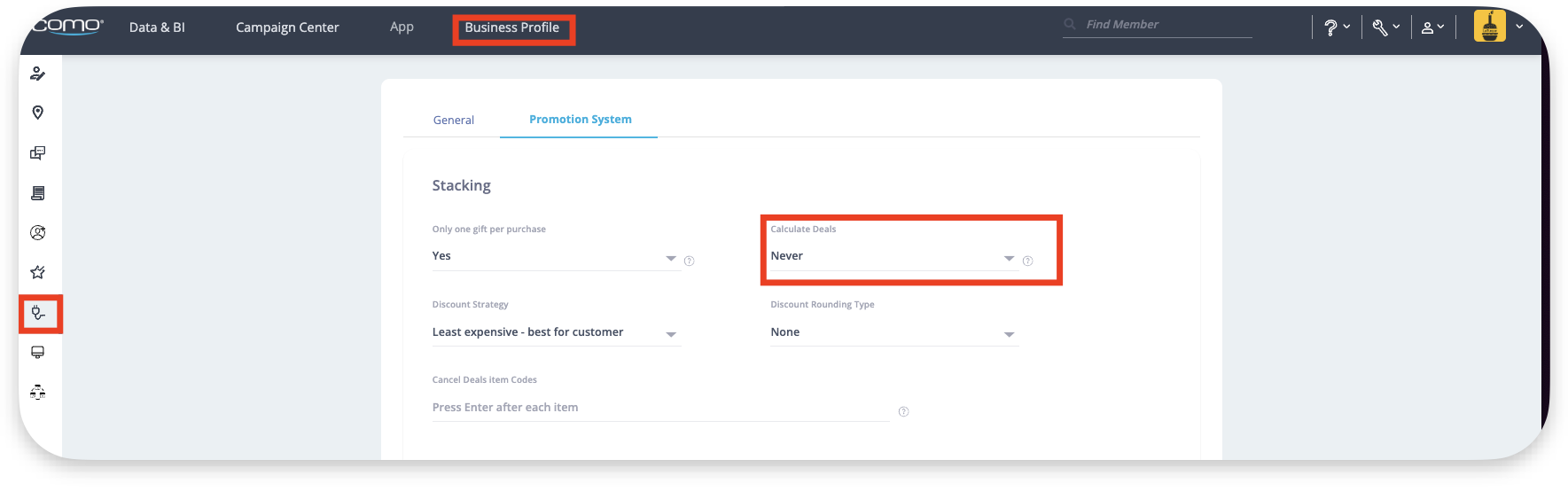Click the star icon in the sidebar
This screenshot has height=491, width=1568.
pos(38,272)
